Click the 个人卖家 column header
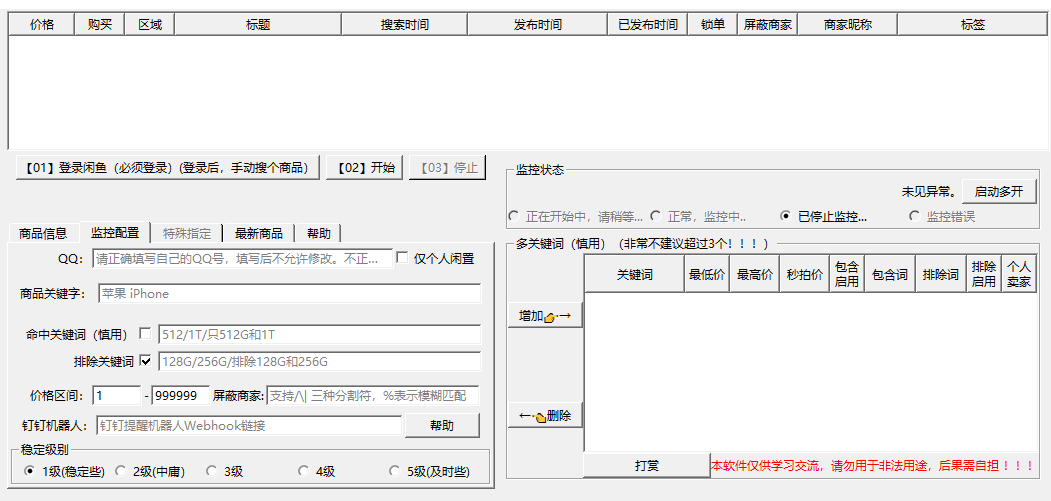The width and height of the screenshot is (1051, 501). point(1019,274)
